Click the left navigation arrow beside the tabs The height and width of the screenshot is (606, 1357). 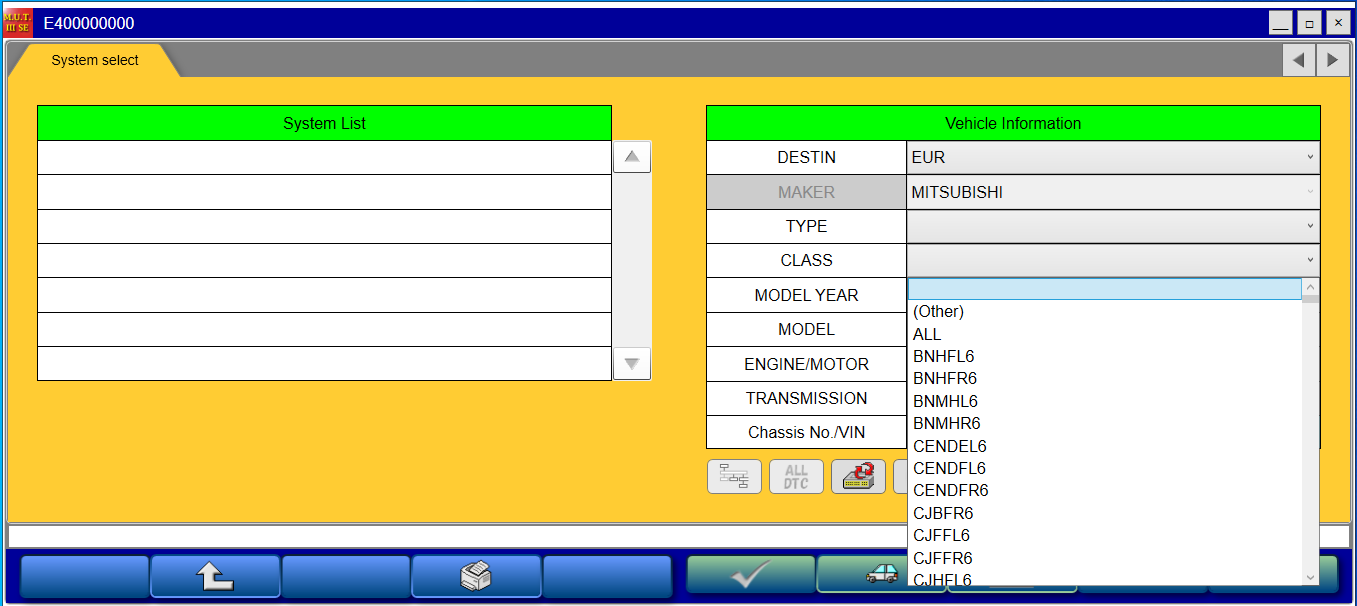[1298, 59]
